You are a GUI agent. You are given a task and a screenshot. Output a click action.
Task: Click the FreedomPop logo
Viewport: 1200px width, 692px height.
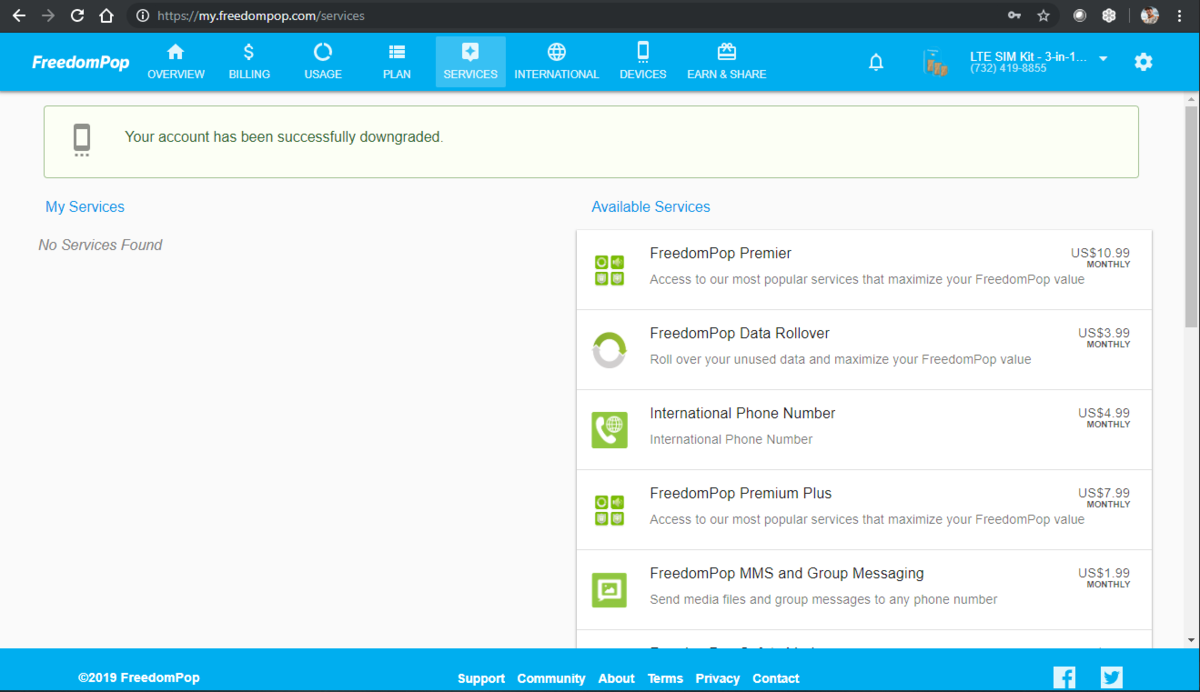(x=81, y=62)
